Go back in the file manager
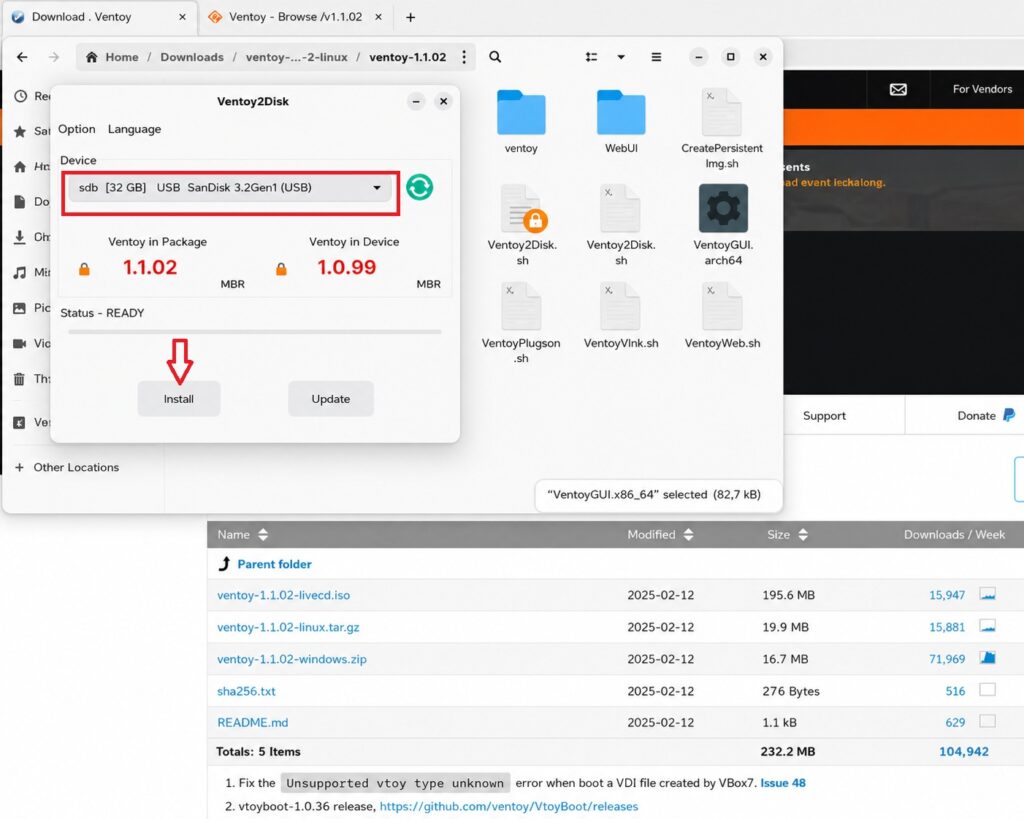Image resolution: width=1024 pixels, height=819 pixels. click(x=22, y=57)
